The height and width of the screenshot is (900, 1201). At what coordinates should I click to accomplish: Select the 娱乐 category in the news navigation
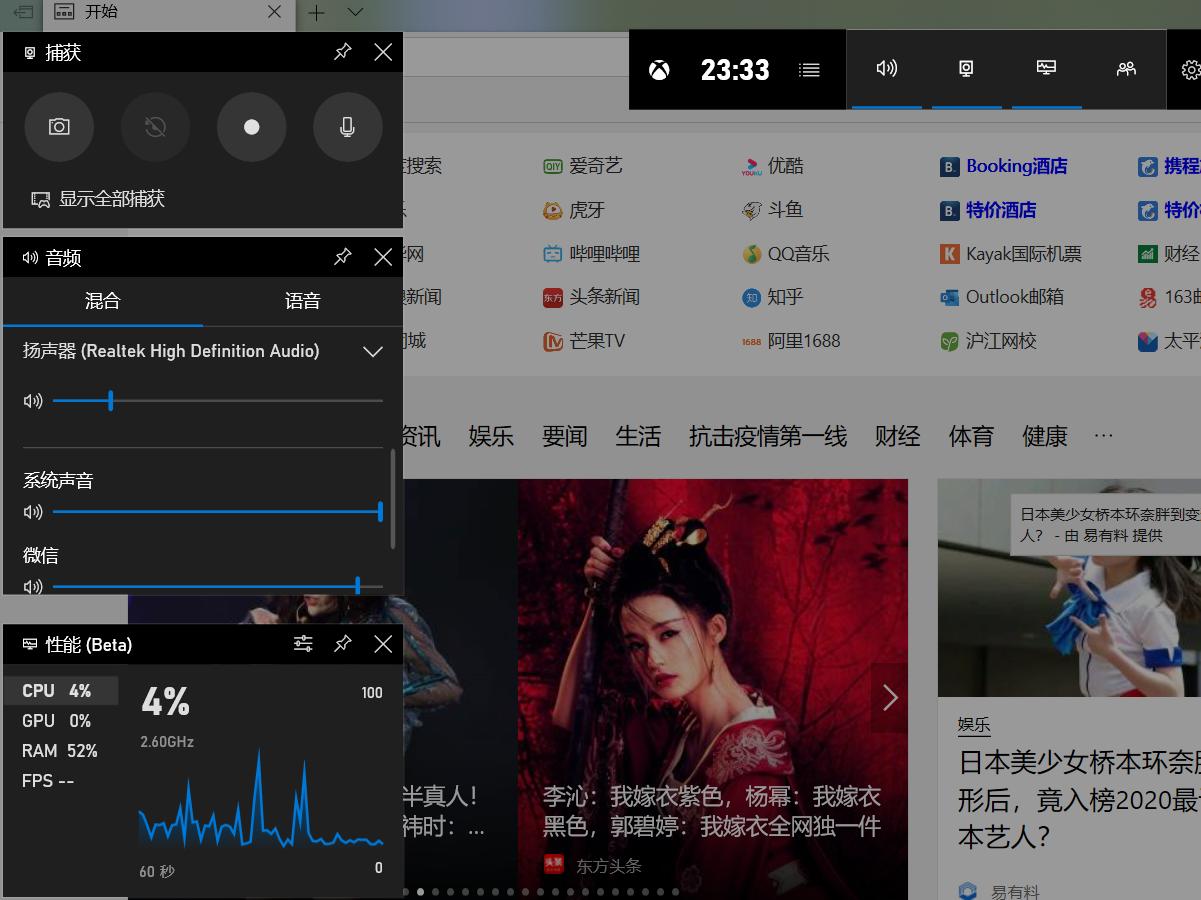coord(491,435)
